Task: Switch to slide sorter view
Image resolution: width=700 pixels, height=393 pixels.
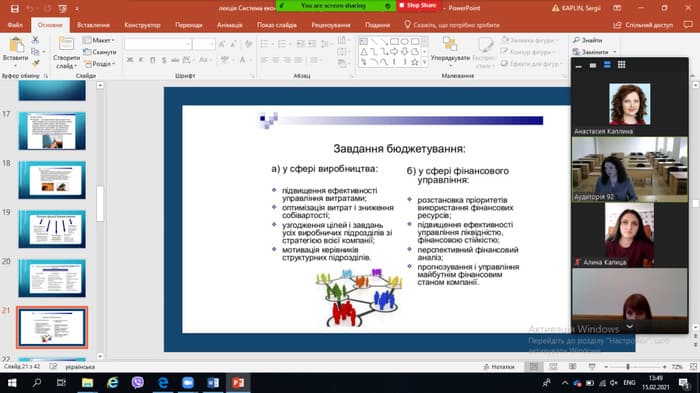Action: [553, 367]
